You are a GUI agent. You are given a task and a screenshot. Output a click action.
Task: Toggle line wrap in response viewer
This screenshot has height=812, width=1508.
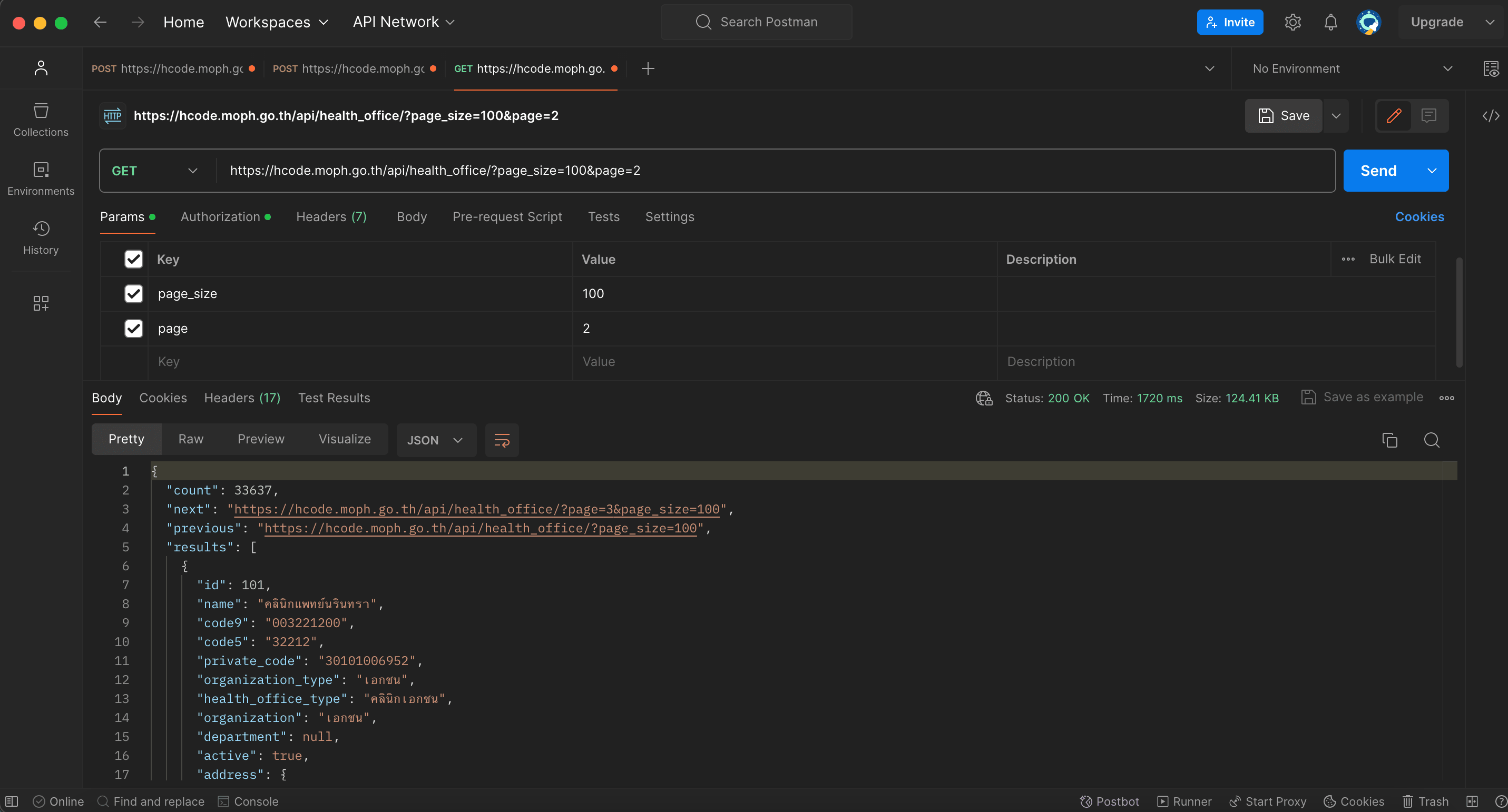502,440
